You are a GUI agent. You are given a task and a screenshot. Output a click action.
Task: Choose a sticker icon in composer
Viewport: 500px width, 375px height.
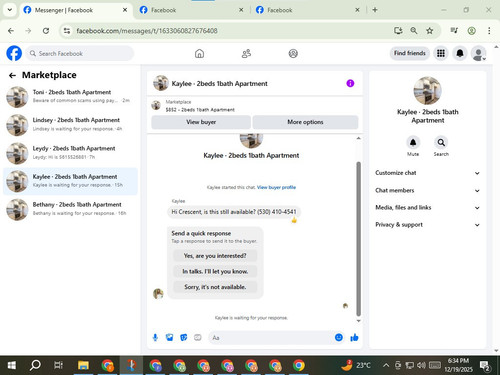(x=184, y=338)
